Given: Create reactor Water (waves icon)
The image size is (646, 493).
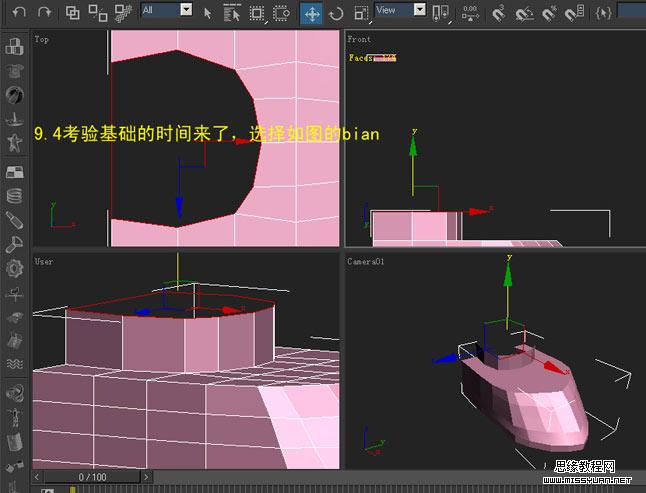Looking at the screenshot, I should pos(14,364).
